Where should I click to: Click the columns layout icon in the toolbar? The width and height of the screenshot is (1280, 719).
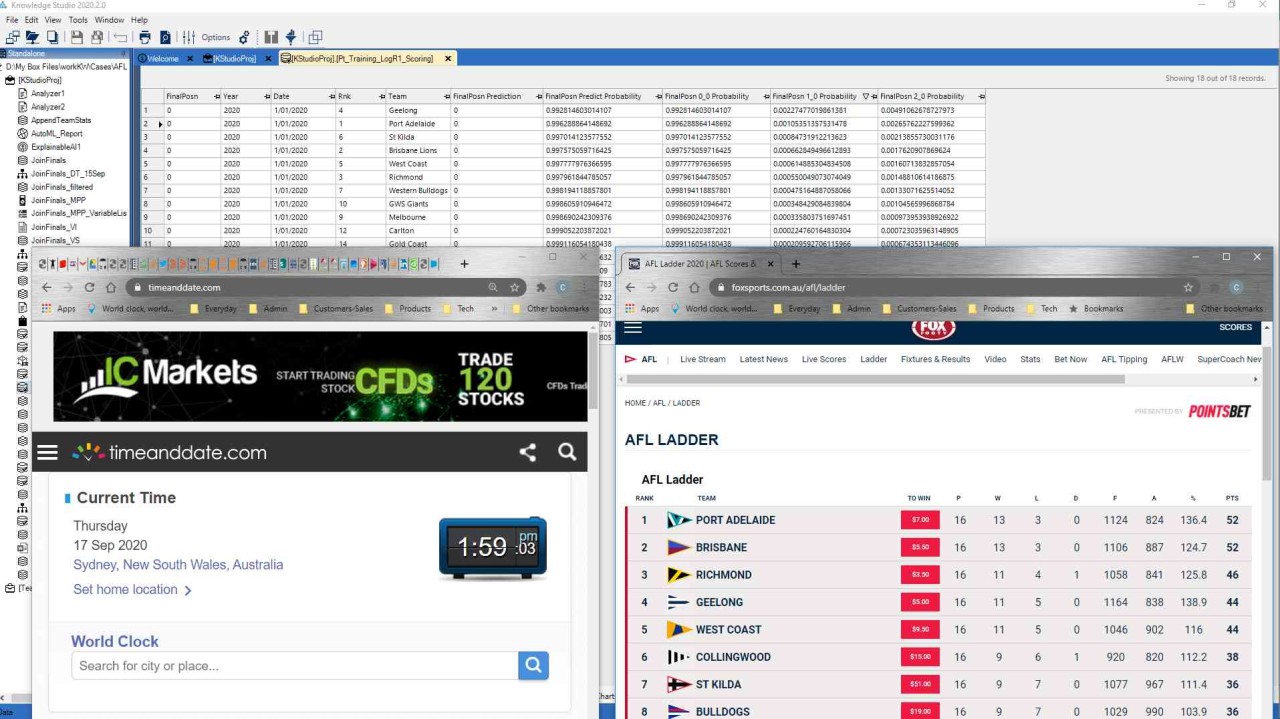pos(271,37)
